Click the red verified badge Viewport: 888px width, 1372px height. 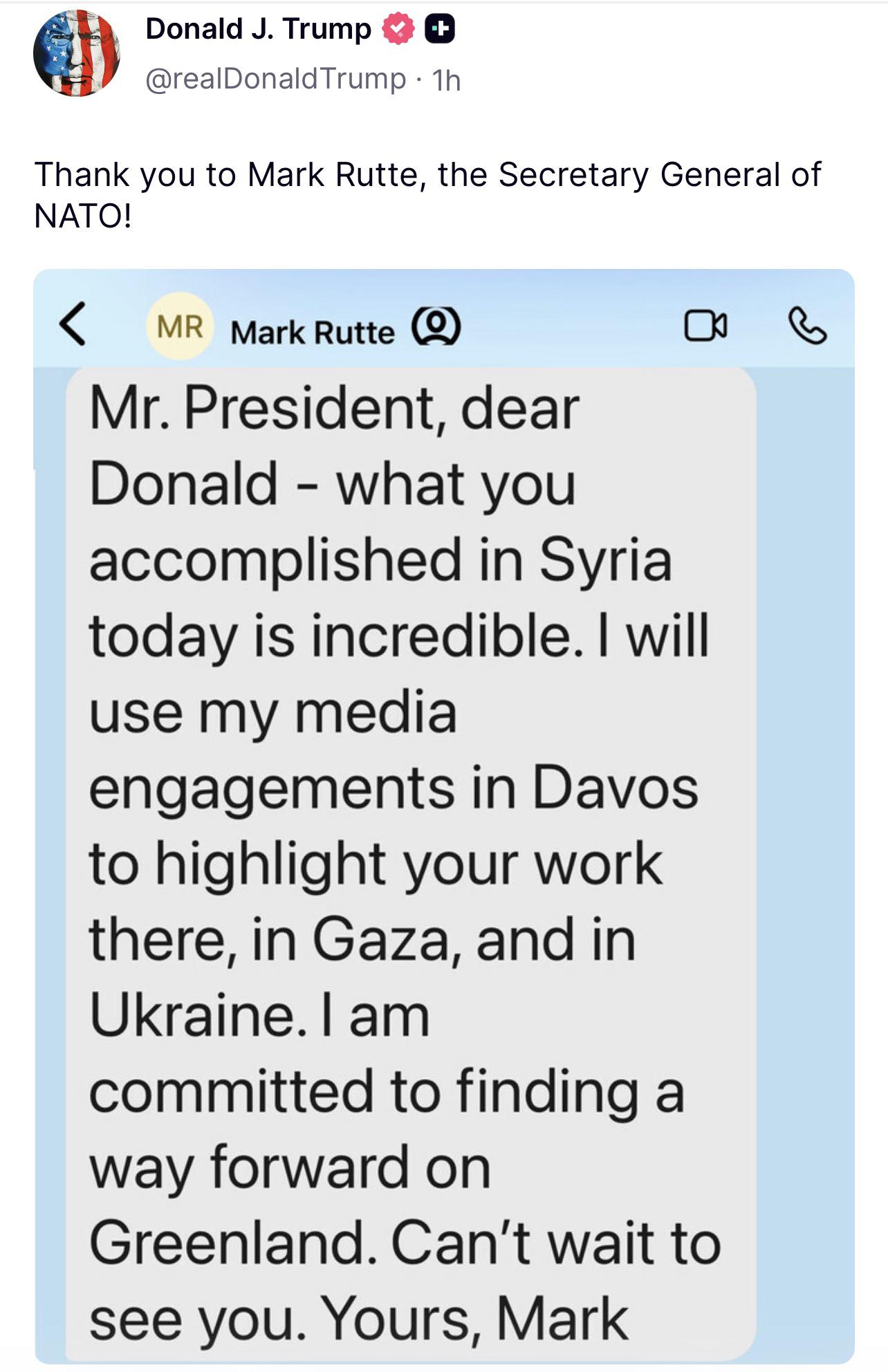click(398, 30)
